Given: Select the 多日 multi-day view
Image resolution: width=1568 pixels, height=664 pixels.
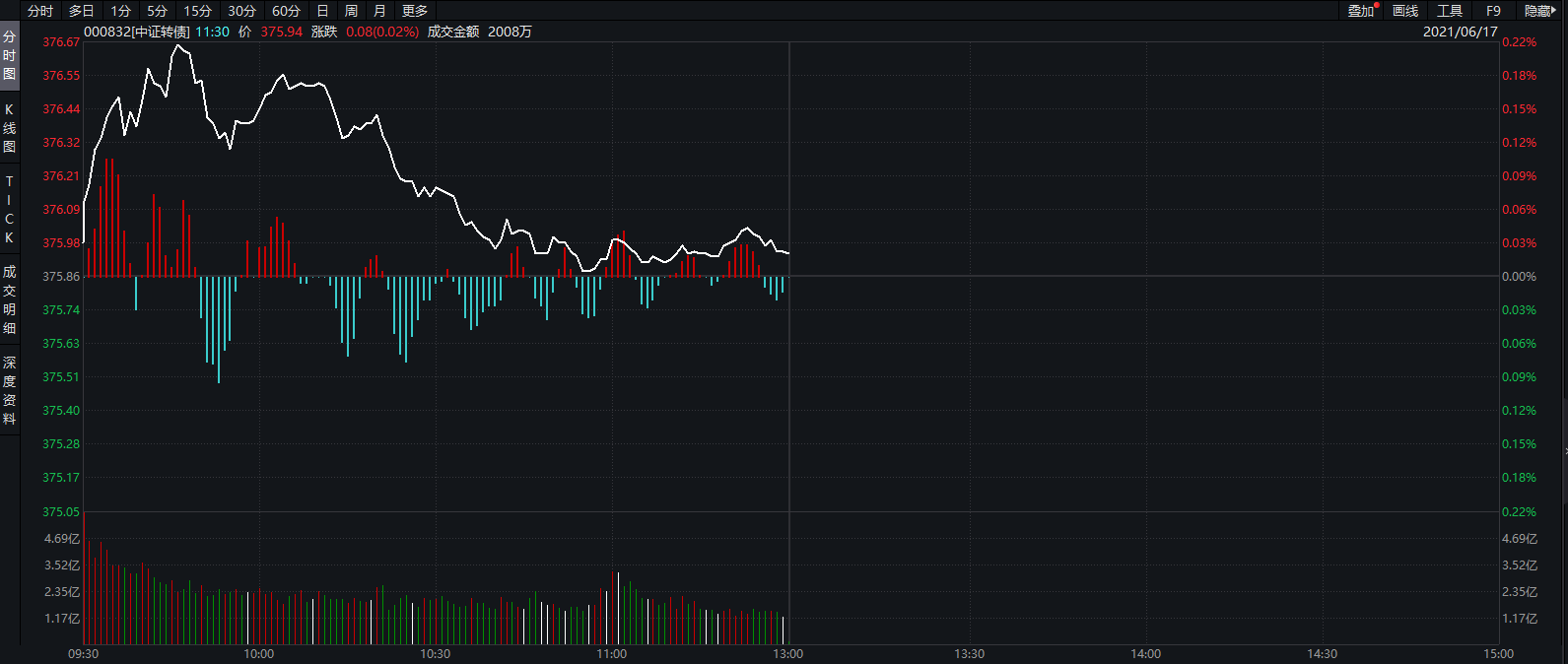Looking at the screenshot, I should [82, 11].
